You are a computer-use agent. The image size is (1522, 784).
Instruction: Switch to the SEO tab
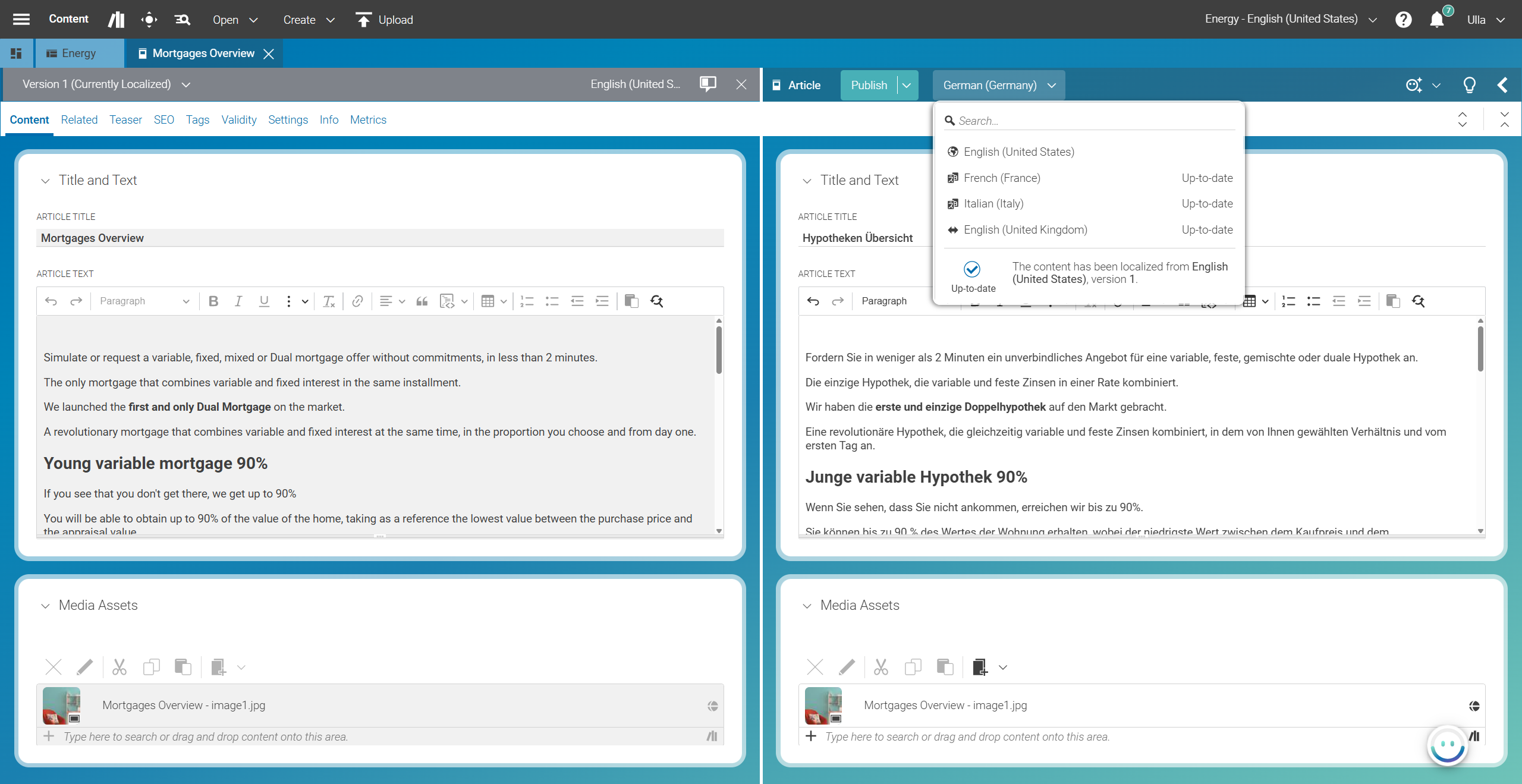click(163, 119)
